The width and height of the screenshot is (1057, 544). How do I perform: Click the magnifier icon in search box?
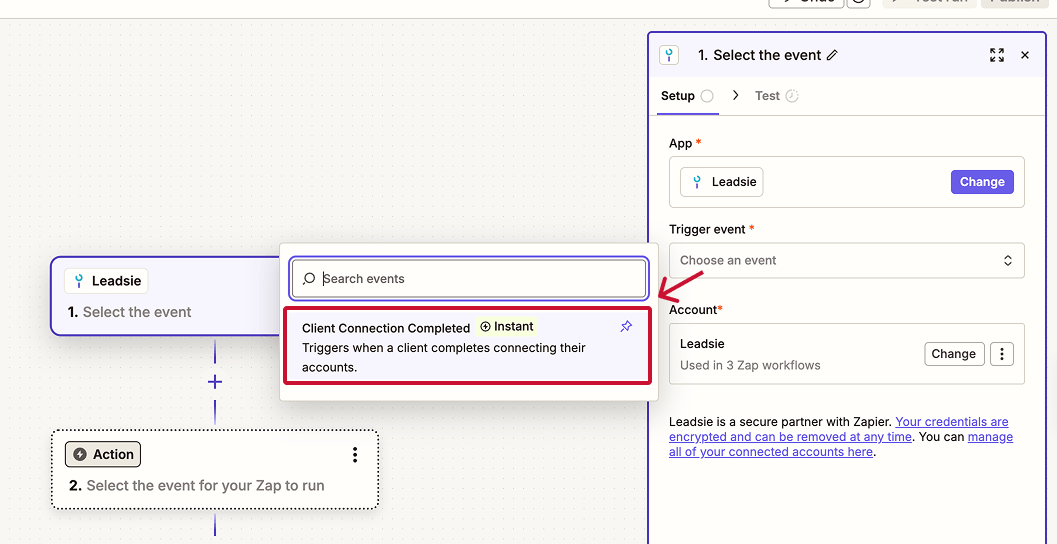[x=309, y=278]
